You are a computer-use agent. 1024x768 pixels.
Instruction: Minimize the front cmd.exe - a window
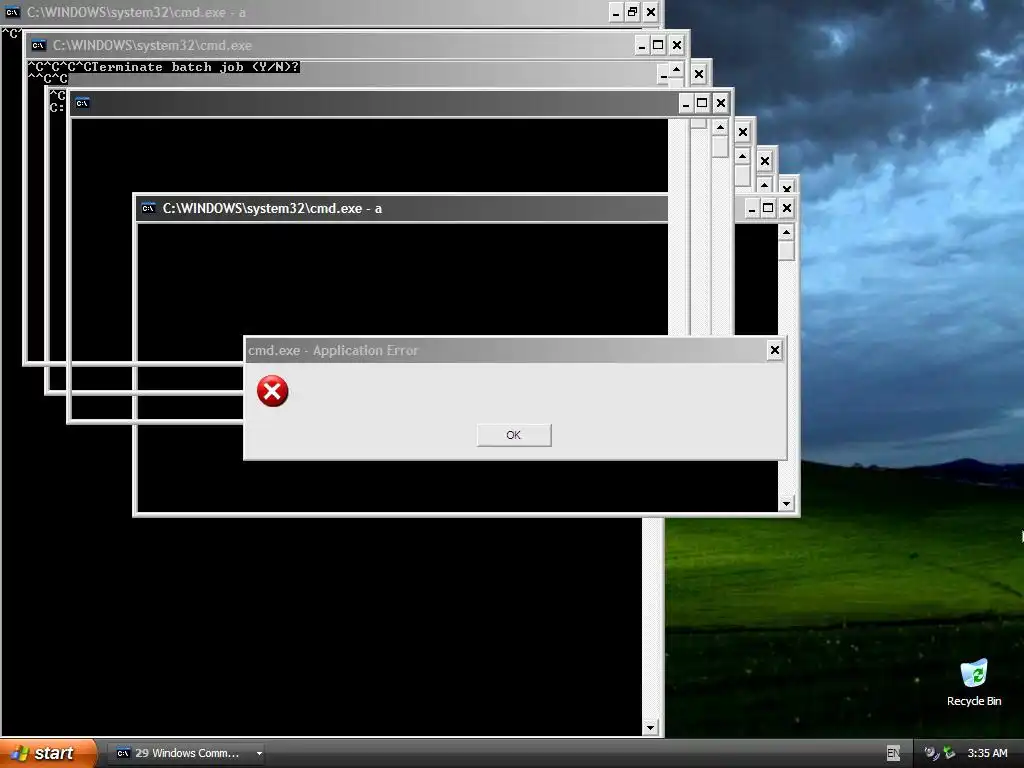pyautogui.click(x=752, y=208)
